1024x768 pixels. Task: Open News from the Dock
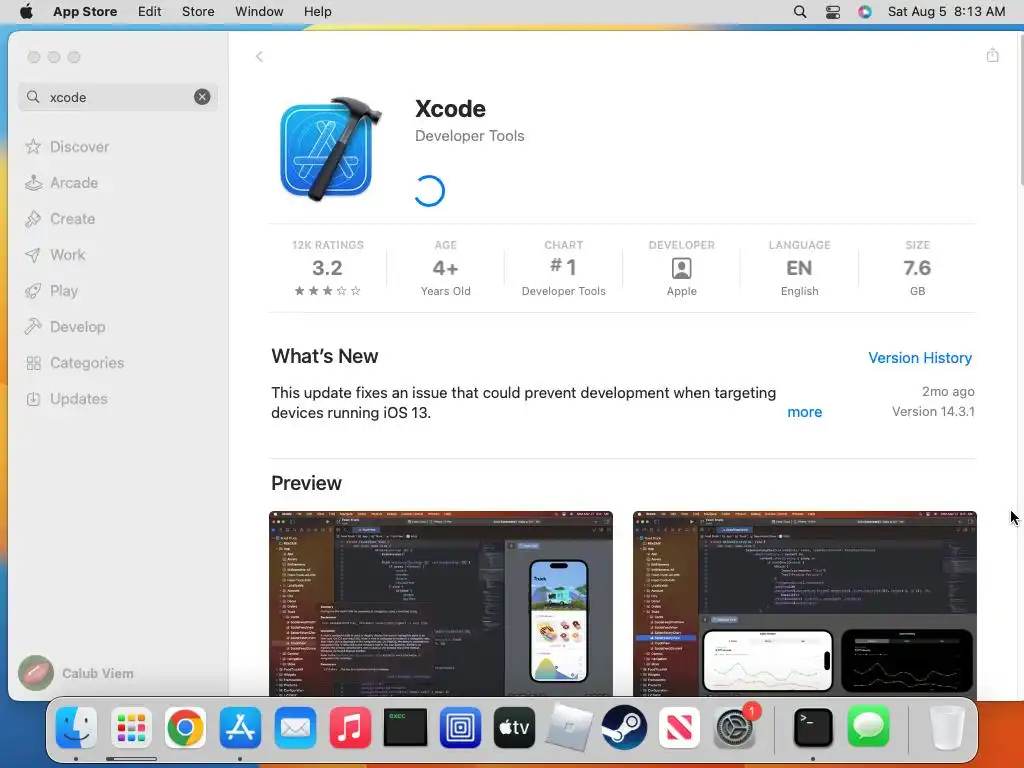click(x=679, y=727)
